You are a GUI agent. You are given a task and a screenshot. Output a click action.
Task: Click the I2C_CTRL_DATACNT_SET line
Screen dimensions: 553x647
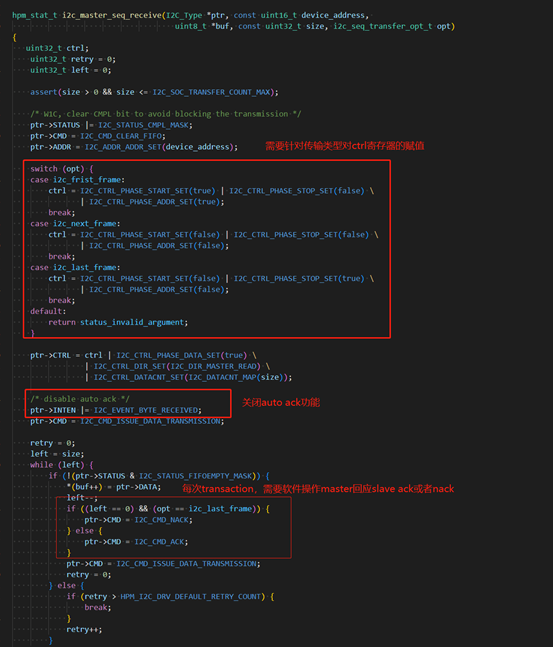point(189,377)
